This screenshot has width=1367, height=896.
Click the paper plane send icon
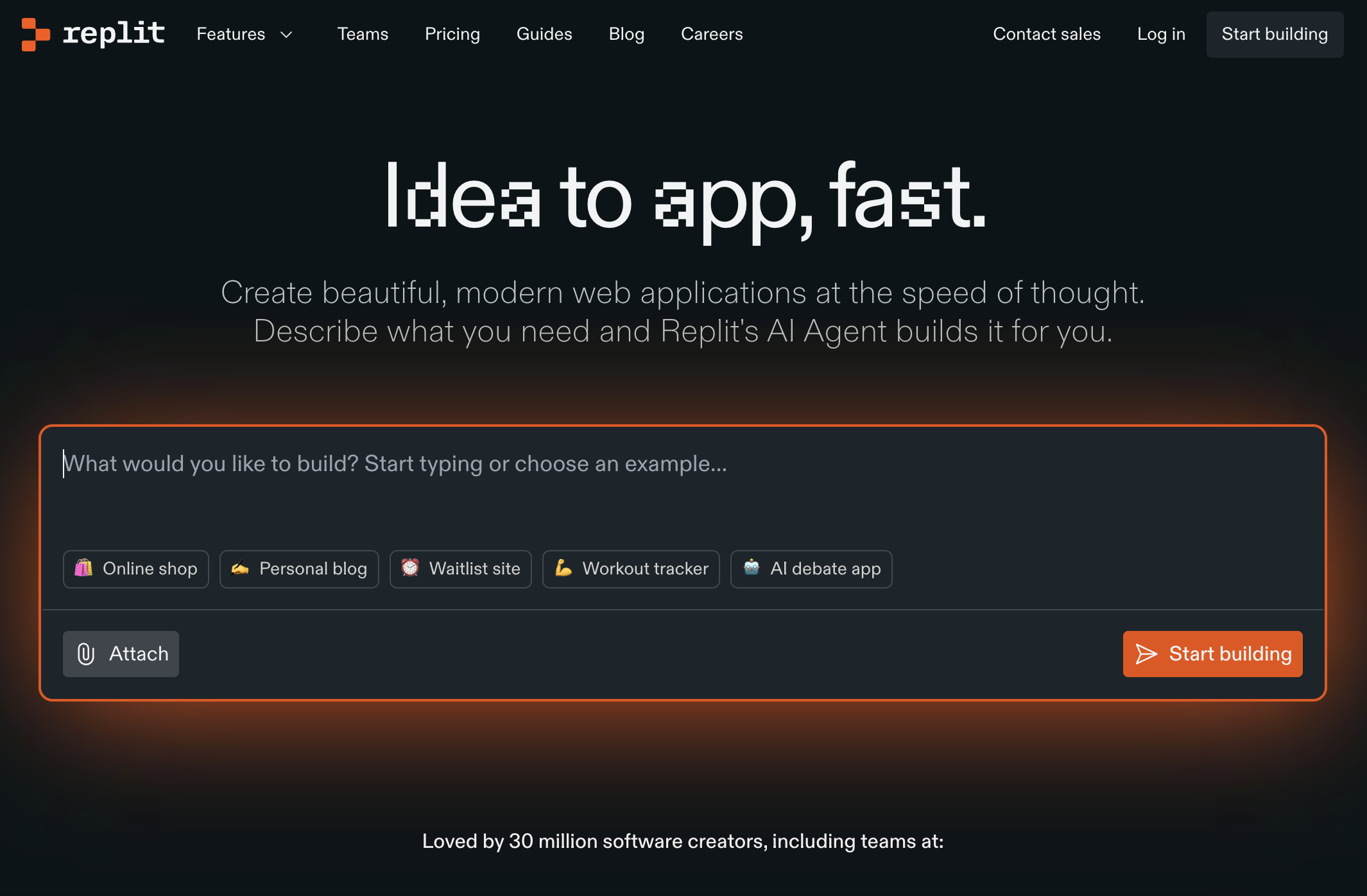(1146, 654)
